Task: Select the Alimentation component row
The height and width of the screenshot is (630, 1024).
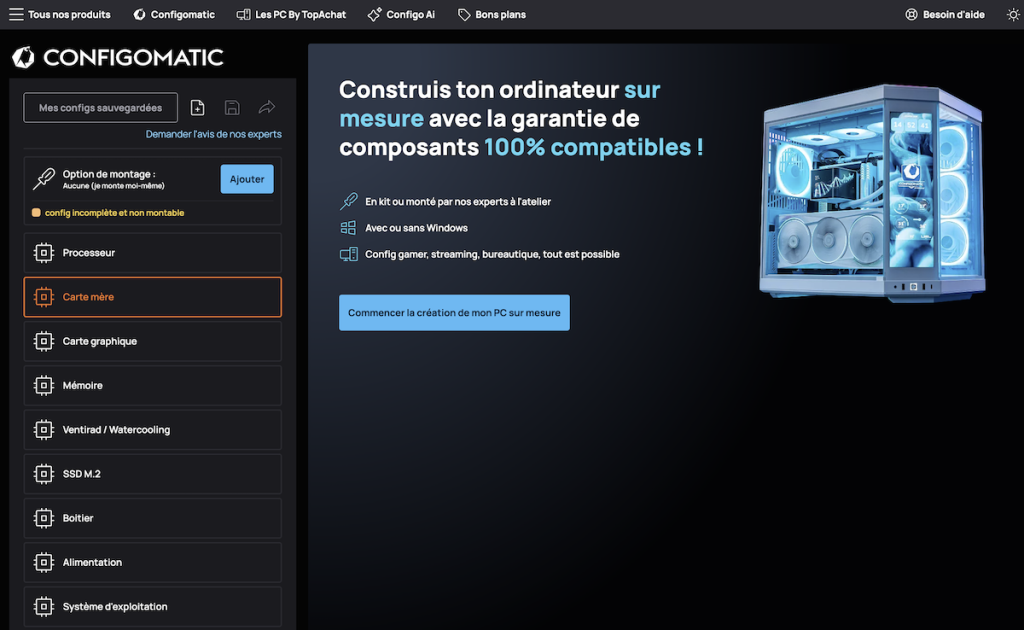Action: (x=153, y=562)
